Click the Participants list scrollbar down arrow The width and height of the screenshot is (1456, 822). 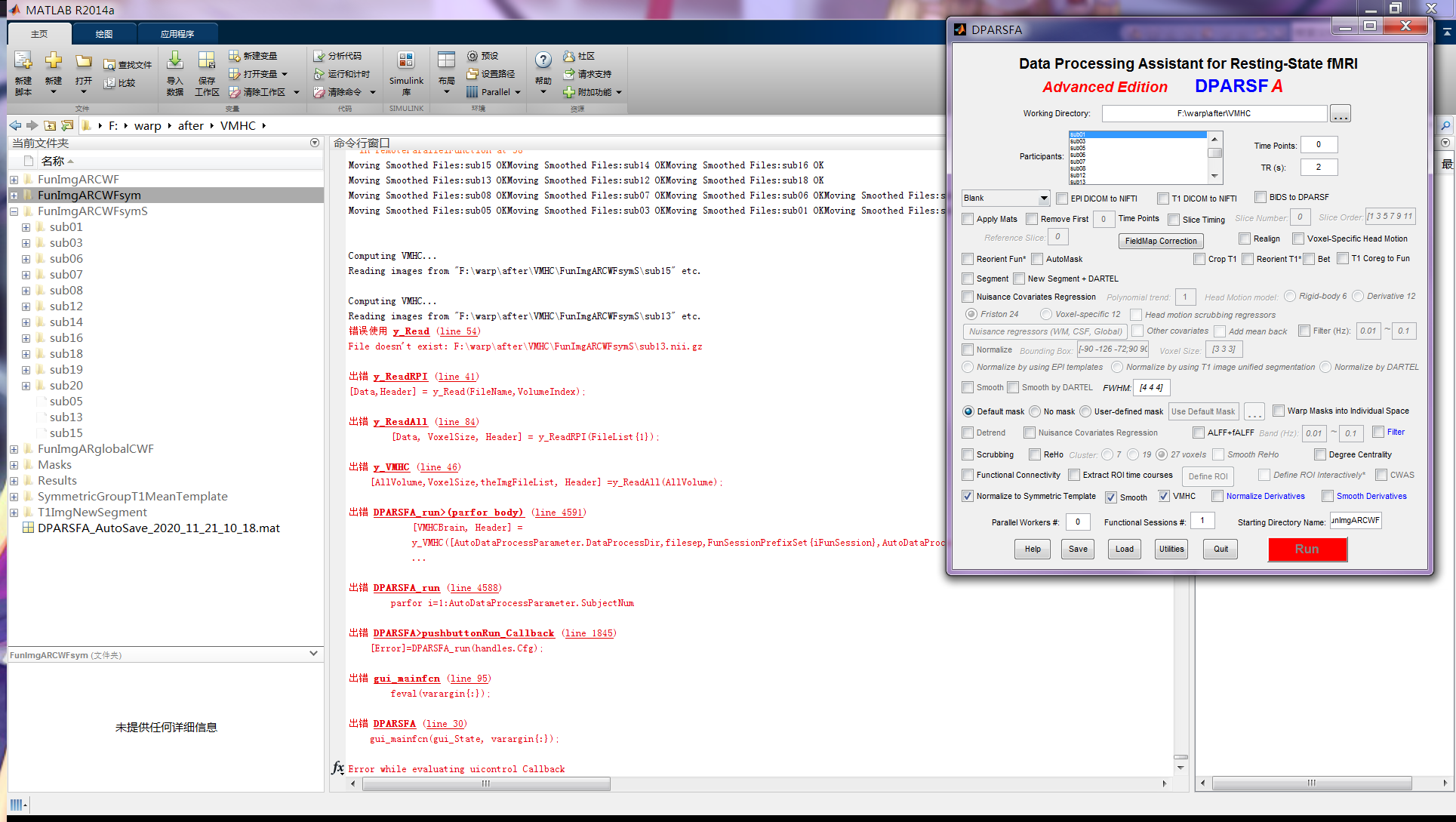[x=1214, y=176]
